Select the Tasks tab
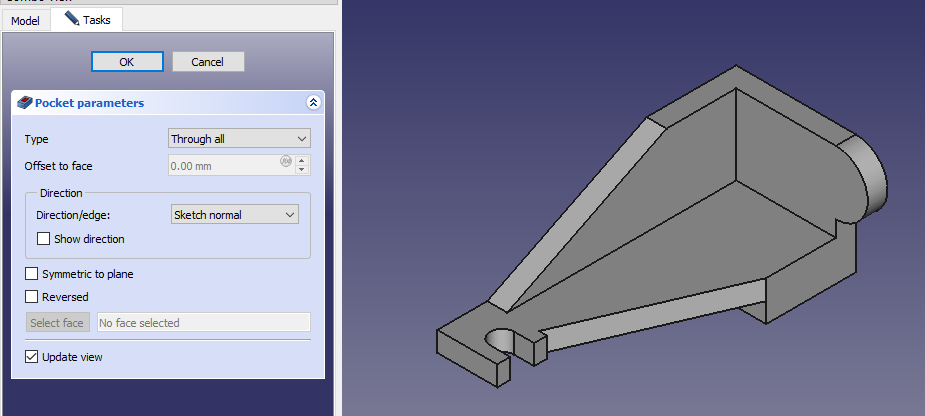The height and width of the screenshot is (416, 925). [88, 20]
